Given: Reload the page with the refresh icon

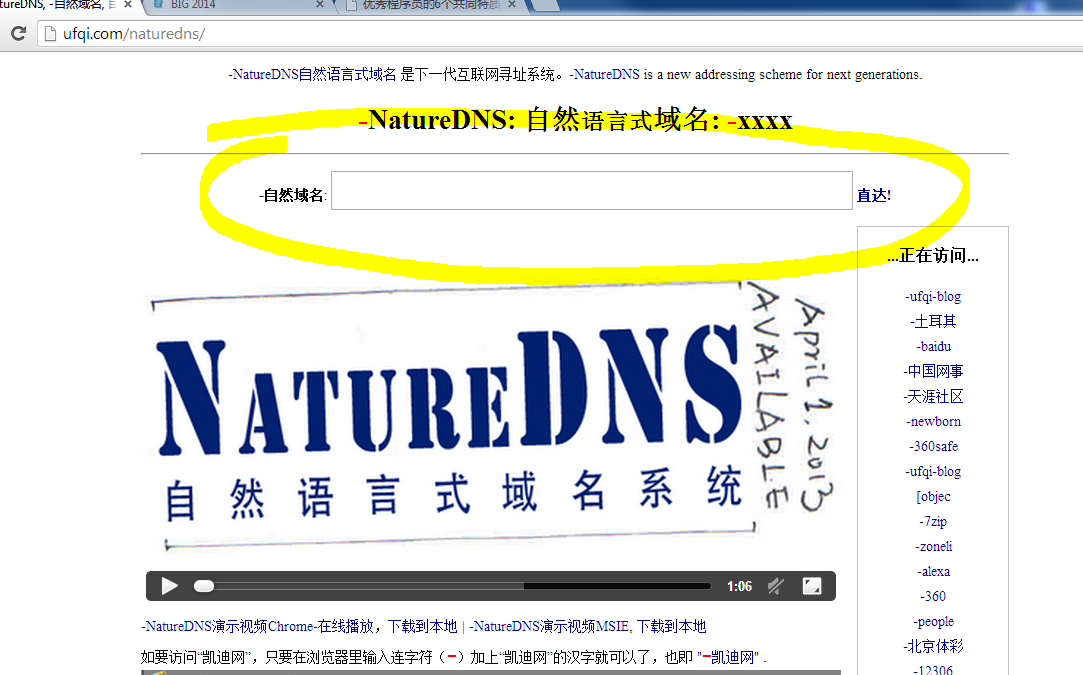Looking at the screenshot, I should click(x=18, y=34).
